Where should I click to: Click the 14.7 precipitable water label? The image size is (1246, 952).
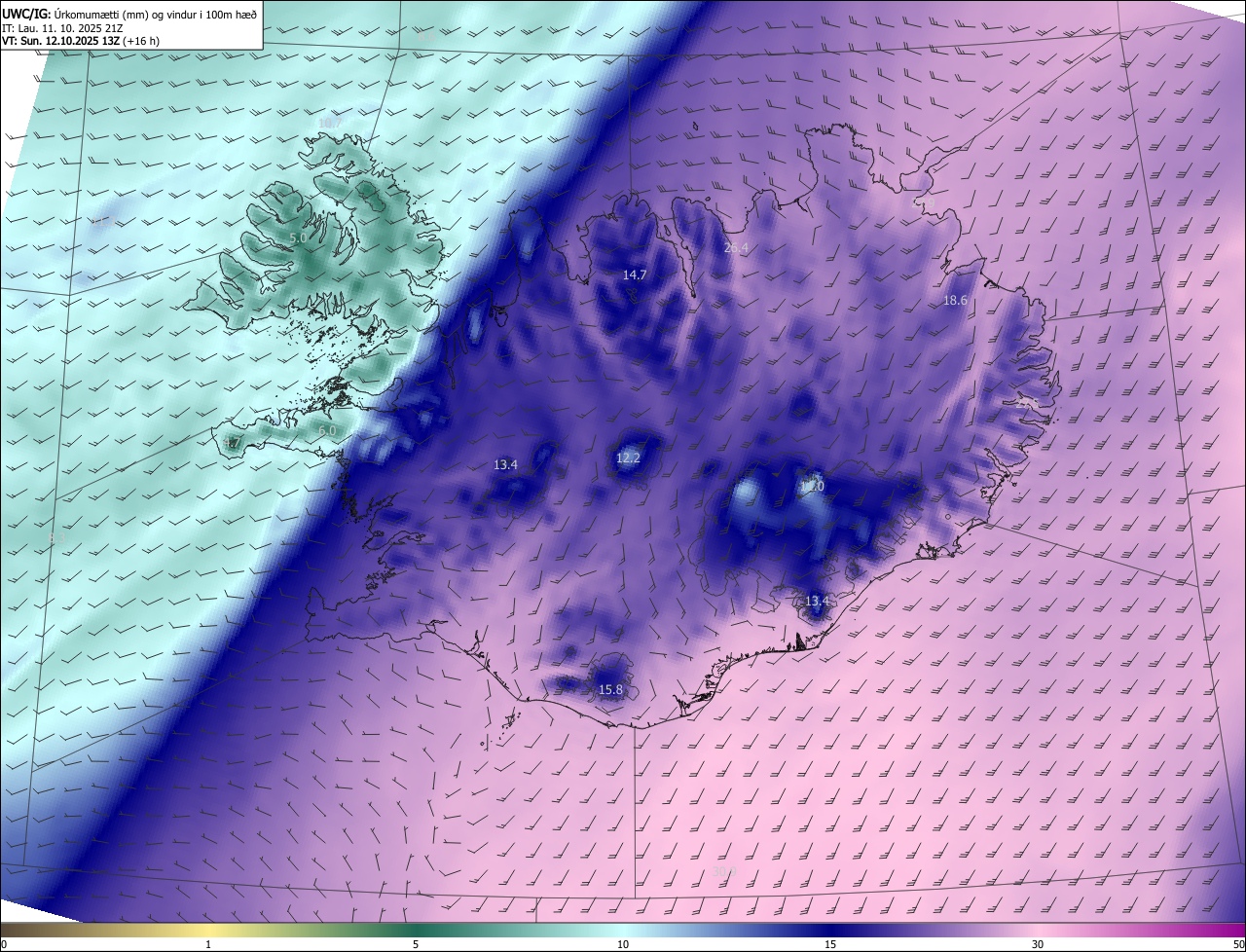pyautogui.click(x=635, y=275)
